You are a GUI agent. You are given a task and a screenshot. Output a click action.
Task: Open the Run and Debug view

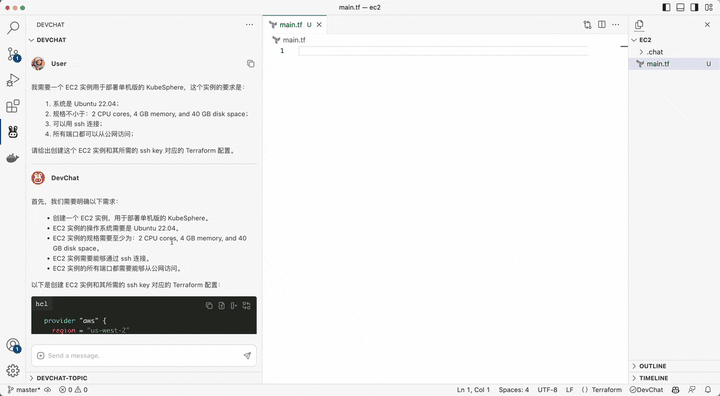pos(13,80)
